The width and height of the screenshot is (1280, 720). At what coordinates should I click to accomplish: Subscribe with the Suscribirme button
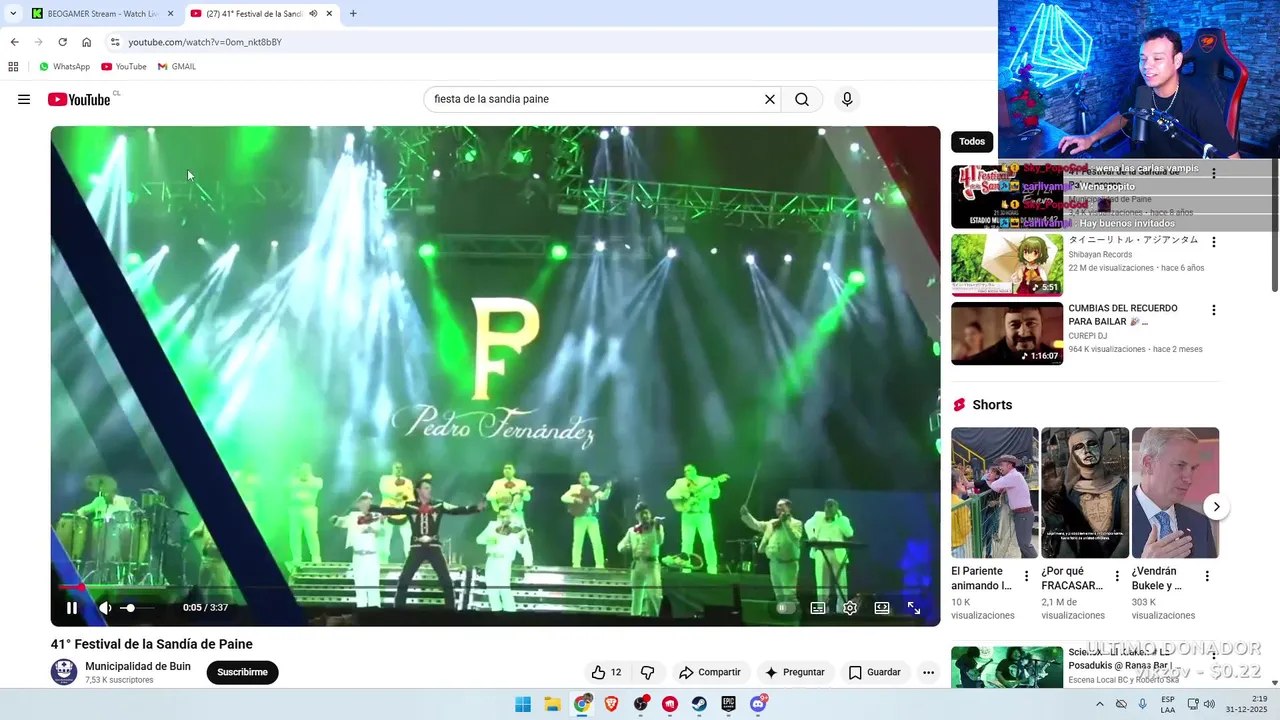click(242, 672)
